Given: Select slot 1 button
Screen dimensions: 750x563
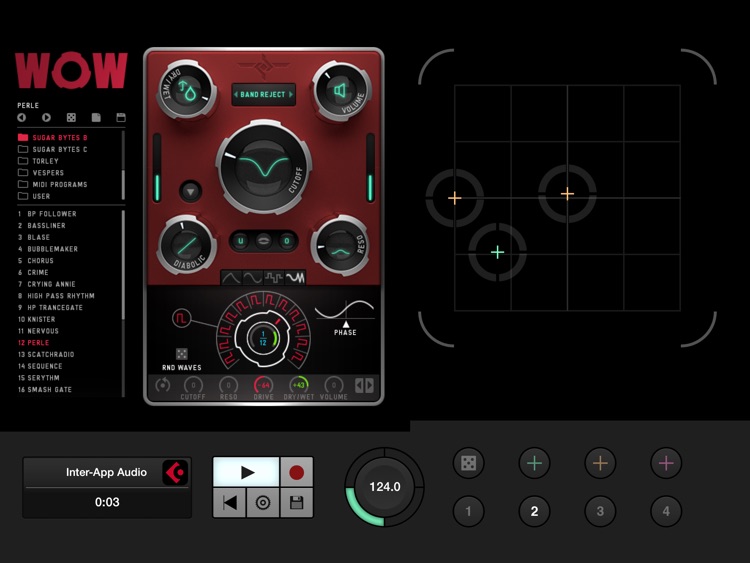Looking at the screenshot, I should click(x=468, y=511).
